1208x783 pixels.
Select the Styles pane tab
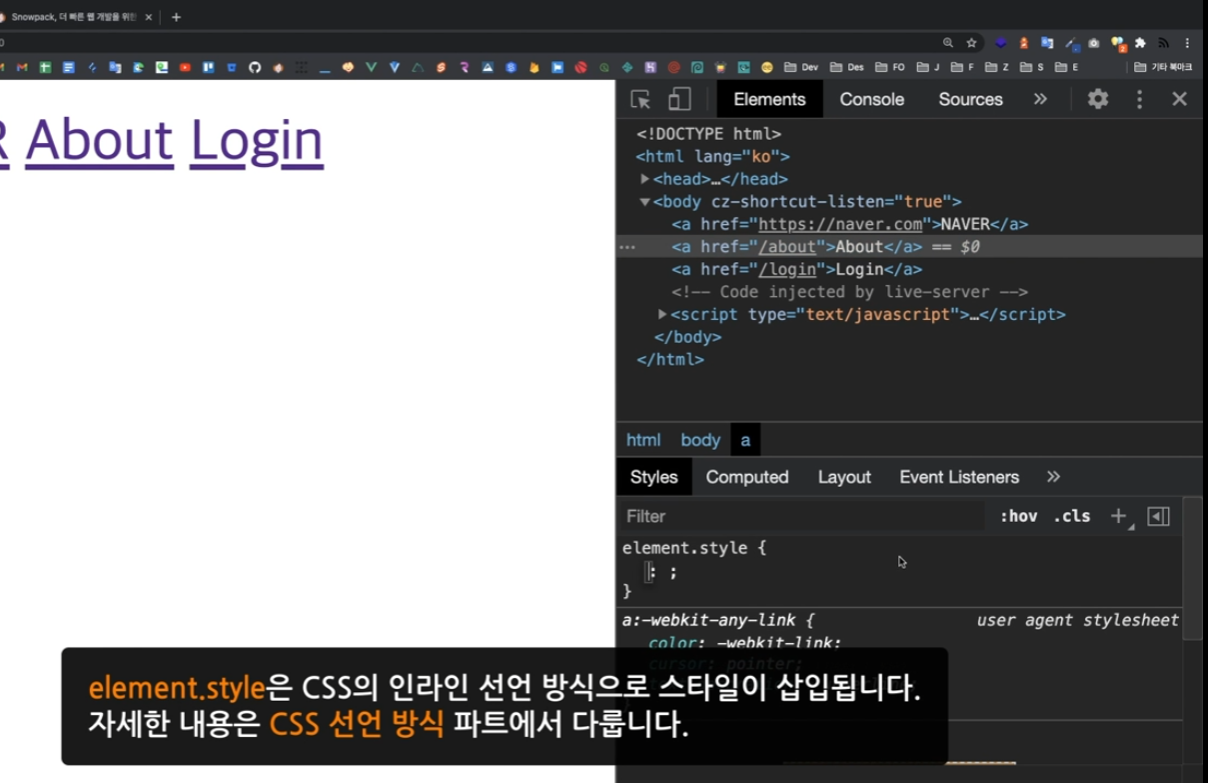point(654,477)
